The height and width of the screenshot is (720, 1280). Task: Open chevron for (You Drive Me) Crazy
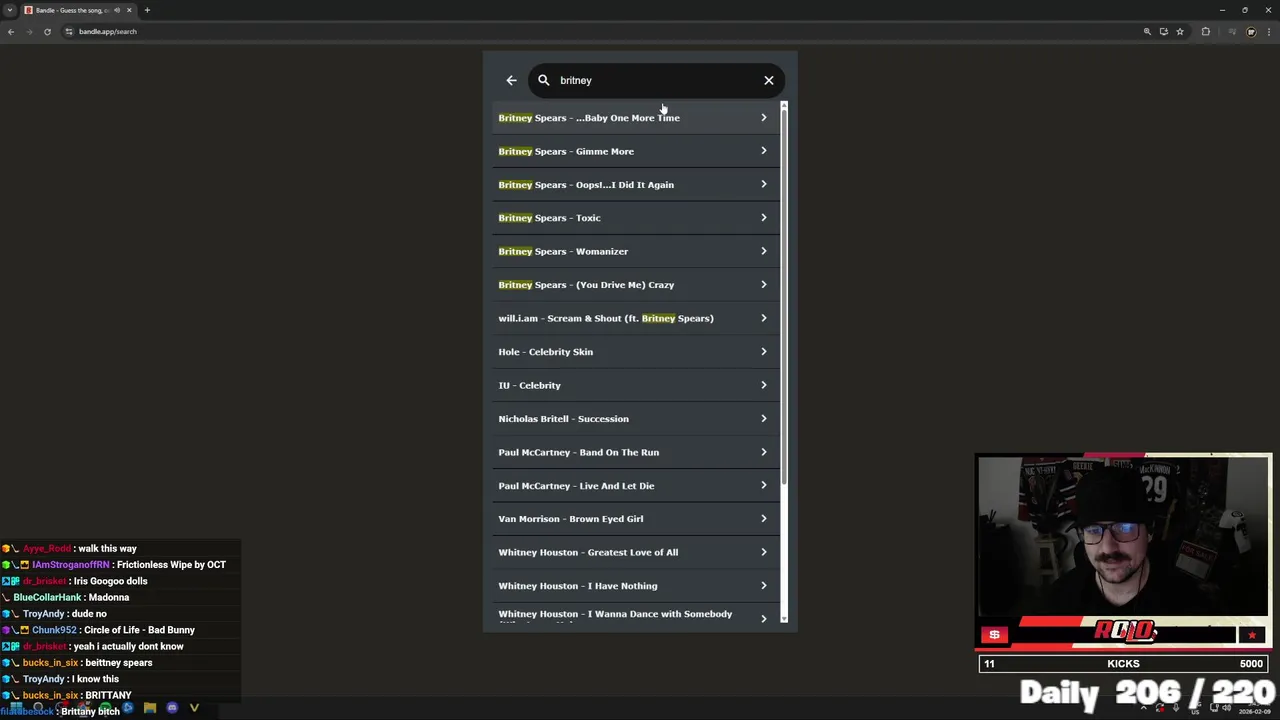pyautogui.click(x=763, y=285)
